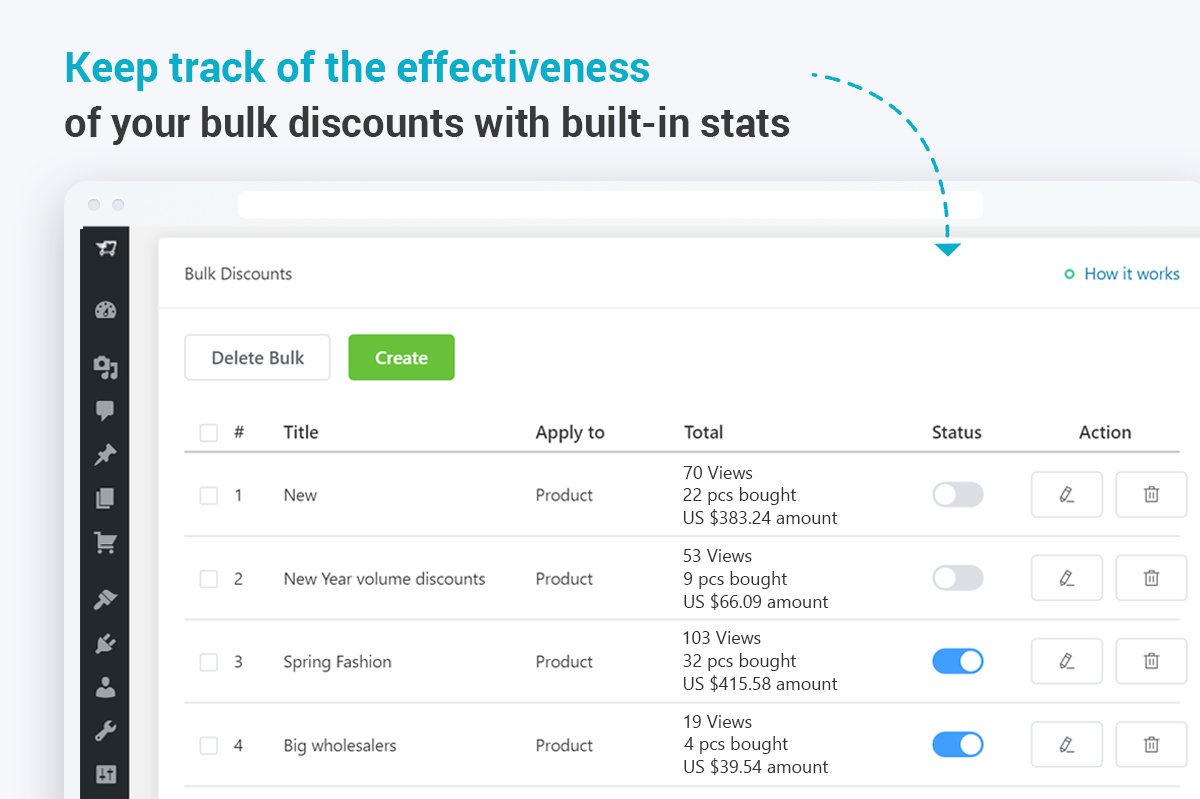Open the Pages icon in sidebar

[x=105, y=498]
